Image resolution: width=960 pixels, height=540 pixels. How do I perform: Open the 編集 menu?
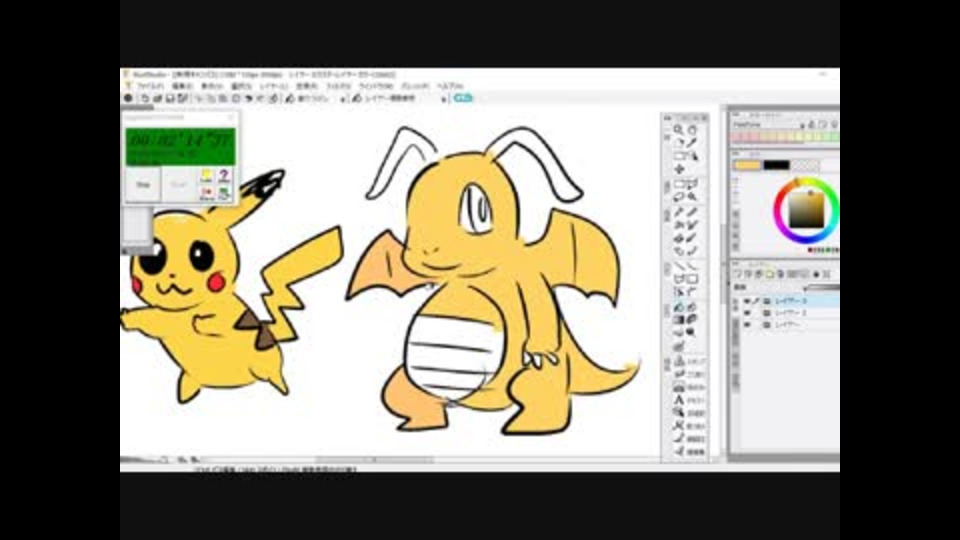(182, 86)
